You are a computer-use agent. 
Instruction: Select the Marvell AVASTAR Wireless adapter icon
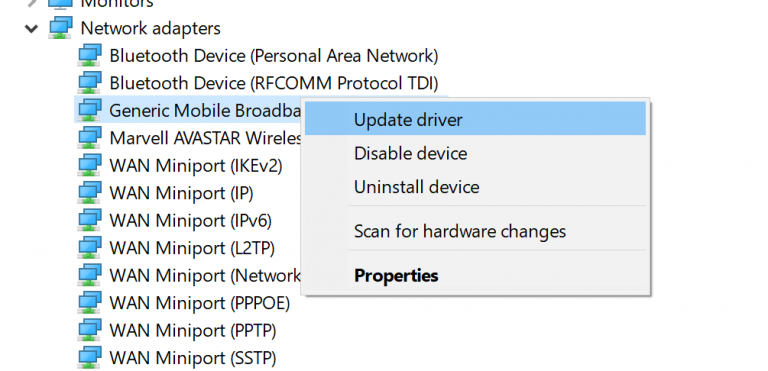[x=90, y=138]
